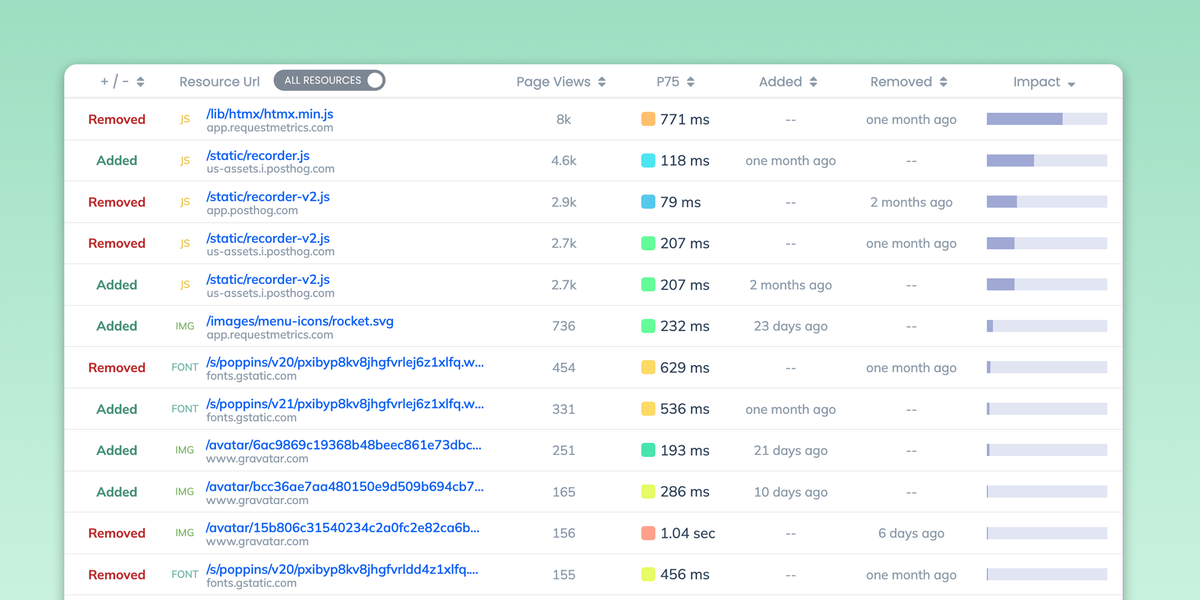The image size is (1200, 600).
Task: Click impact bar for rocket.svg row
Action: 1047,326
